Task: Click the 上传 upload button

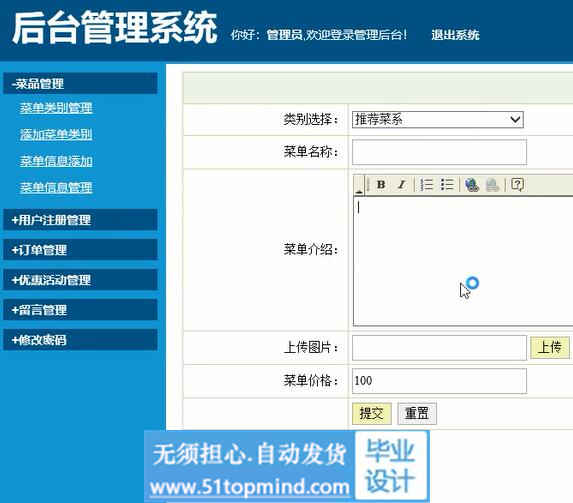Action: [550, 347]
